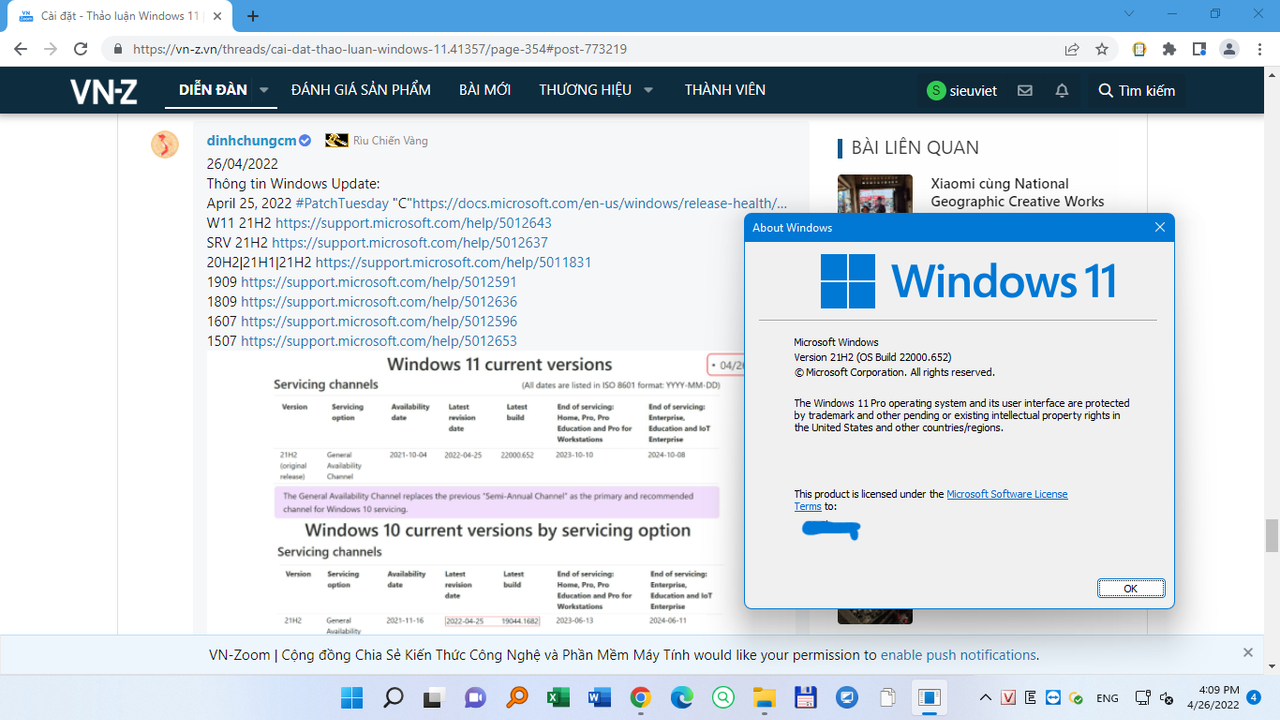This screenshot has width=1280, height=720.
Task: Open a new browser tab
Action: [x=253, y=16]
